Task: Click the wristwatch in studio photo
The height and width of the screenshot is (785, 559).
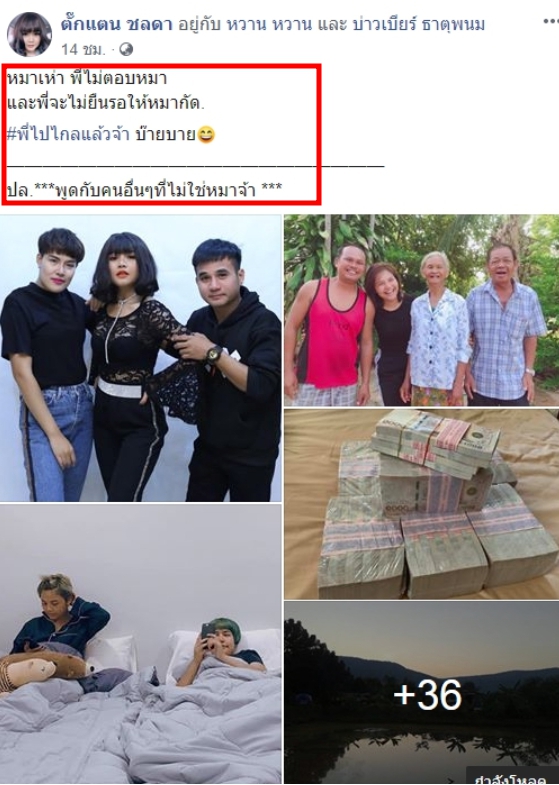Action: tap(213, 354)
